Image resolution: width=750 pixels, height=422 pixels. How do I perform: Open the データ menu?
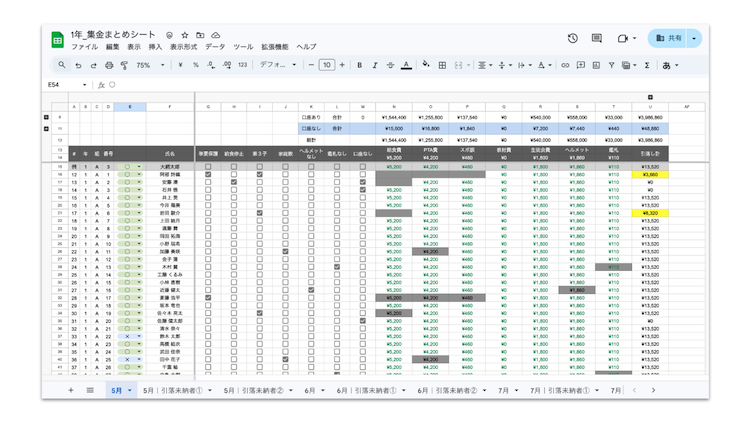215,47
